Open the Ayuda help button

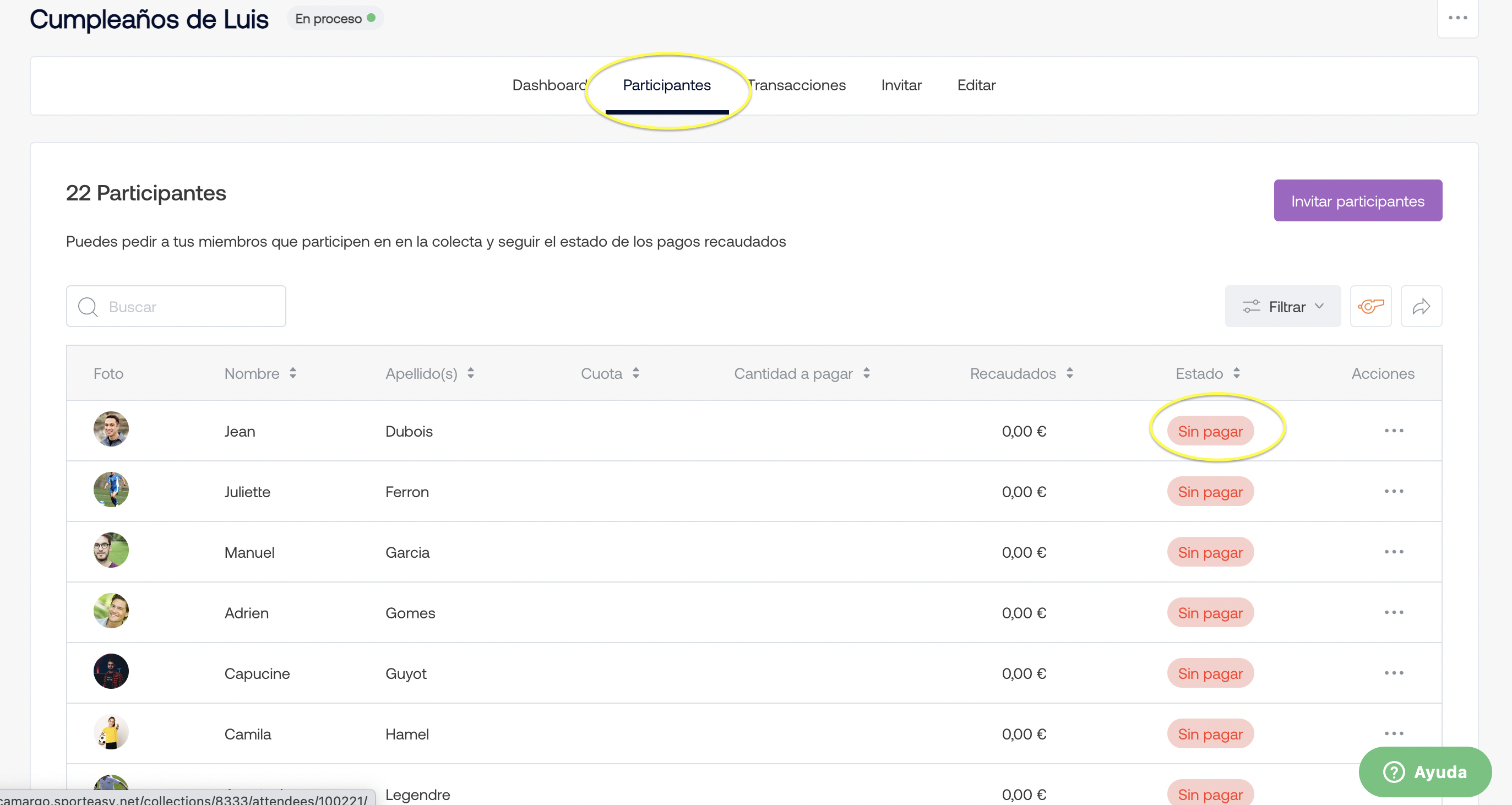pos(1424,771)
